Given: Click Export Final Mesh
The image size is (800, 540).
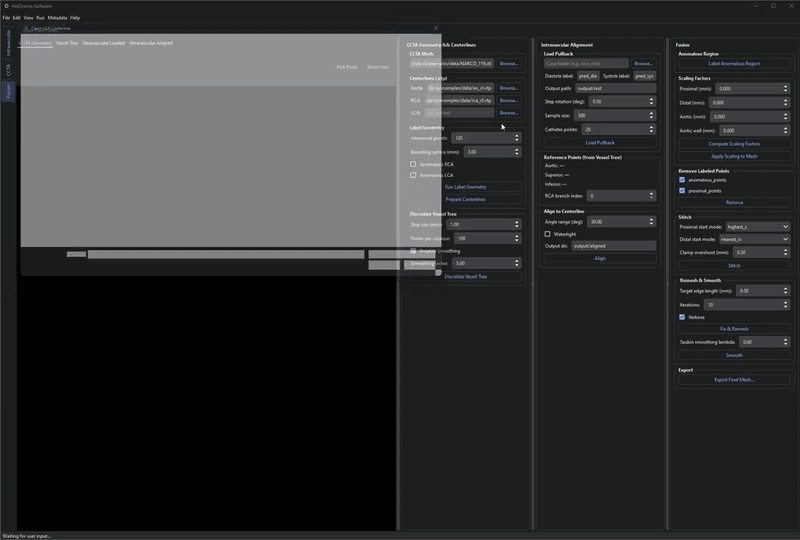Looking at the screenshot, I should point(734,380).
